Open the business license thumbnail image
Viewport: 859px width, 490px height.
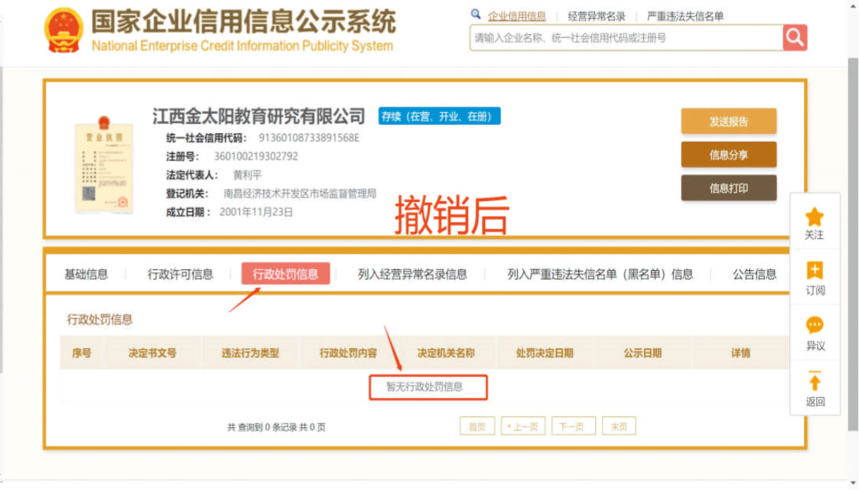click(x=104, y=164)
